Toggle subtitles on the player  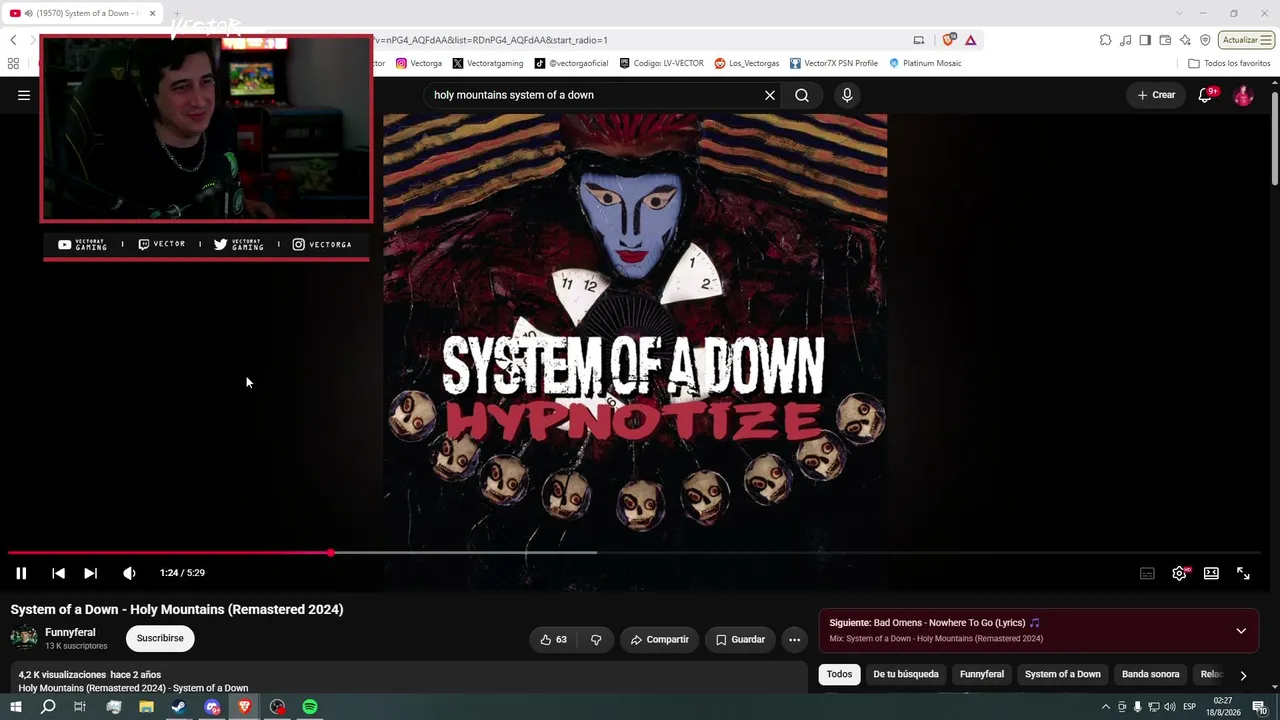click(1147, 573)
